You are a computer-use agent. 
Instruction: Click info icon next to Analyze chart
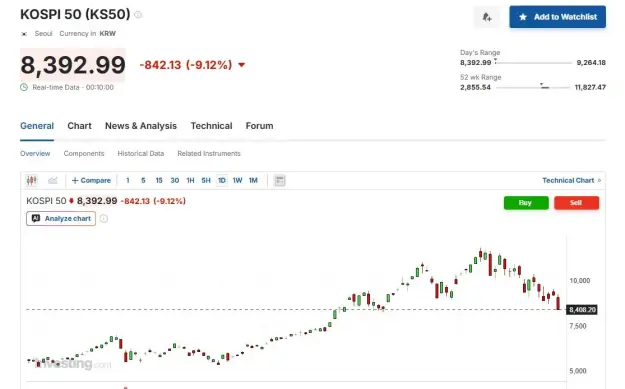point(104,218)
